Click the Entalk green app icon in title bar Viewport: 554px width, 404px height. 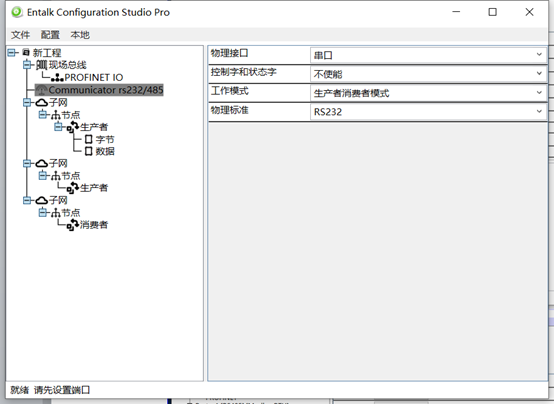click(17, 12)
